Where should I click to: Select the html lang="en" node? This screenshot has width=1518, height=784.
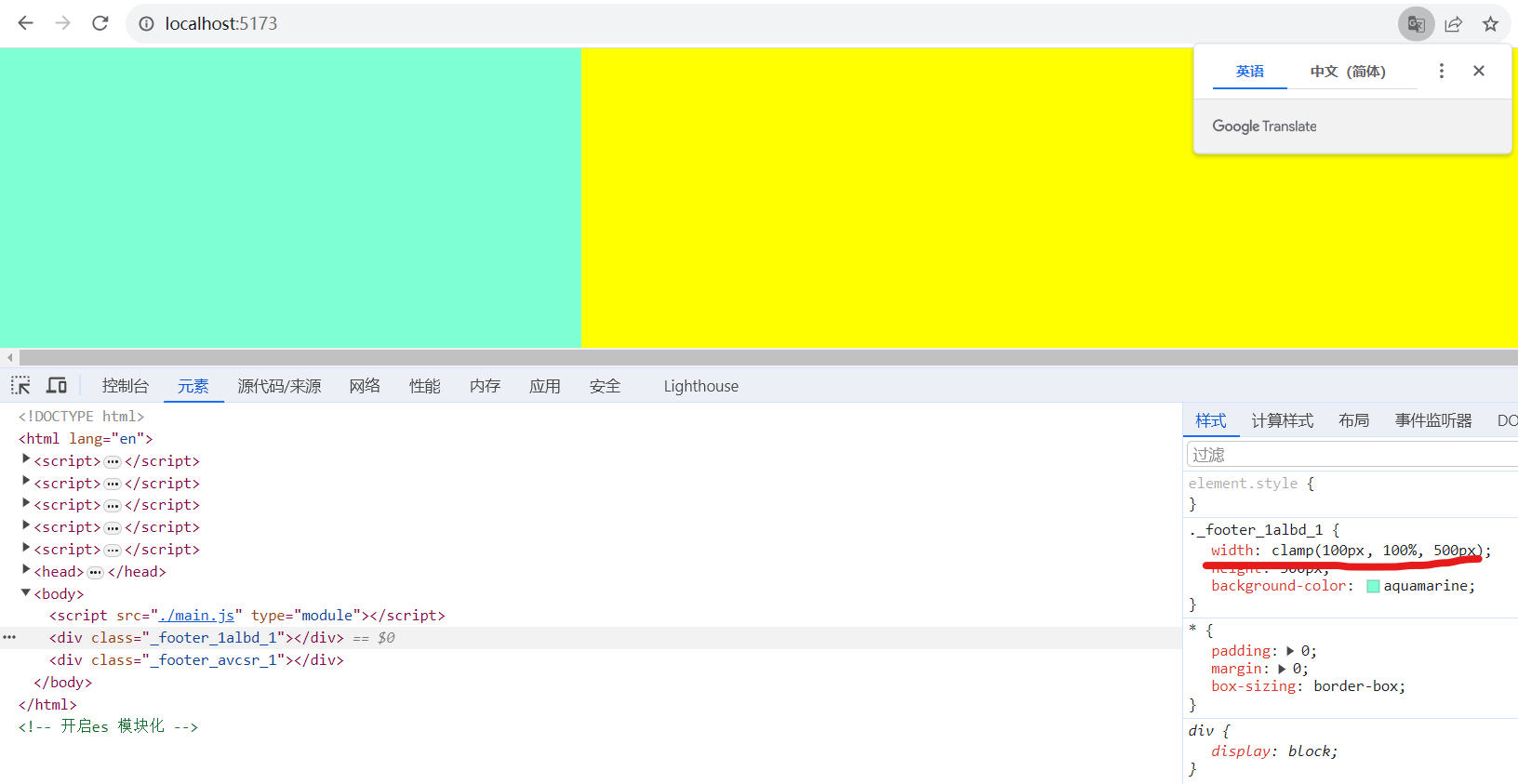click(86, 439)
